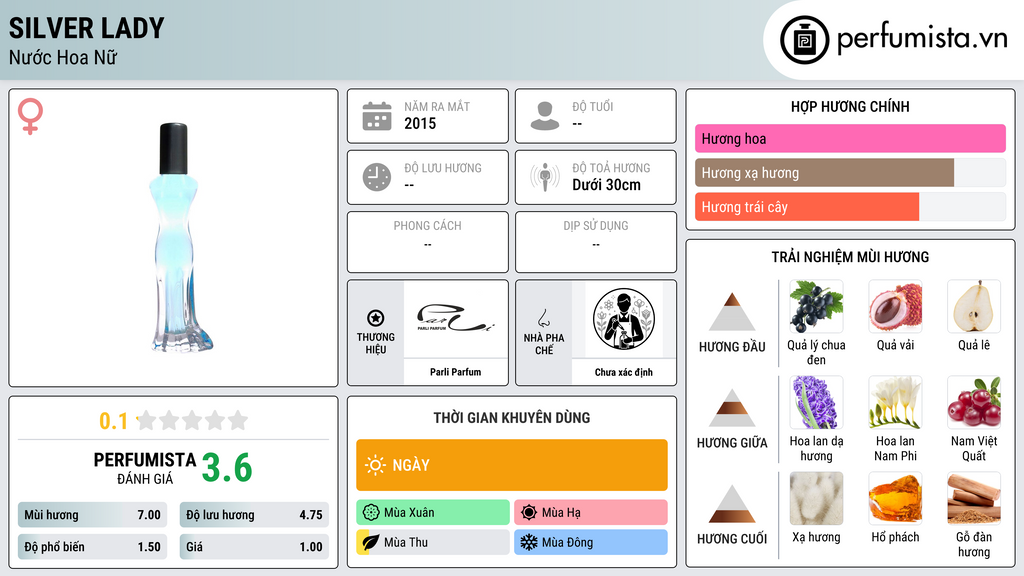Click the pink Mùa Hạ season tile
Image resolution: width=1024 pixels, height=576 pixels.
pyautogui.click(x=590, y=512)
